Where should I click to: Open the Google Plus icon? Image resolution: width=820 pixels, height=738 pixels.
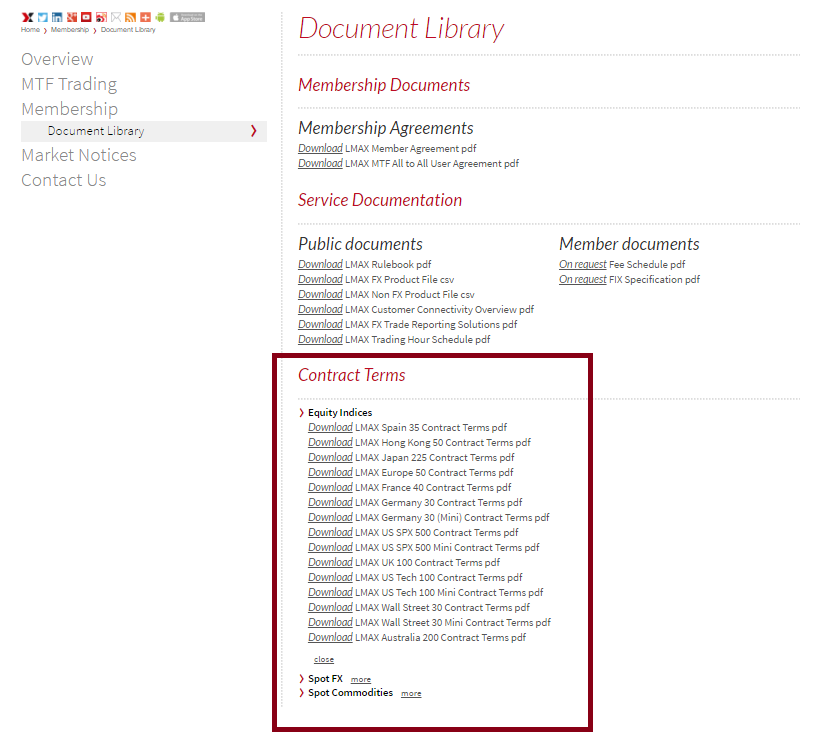pos(72,17)
